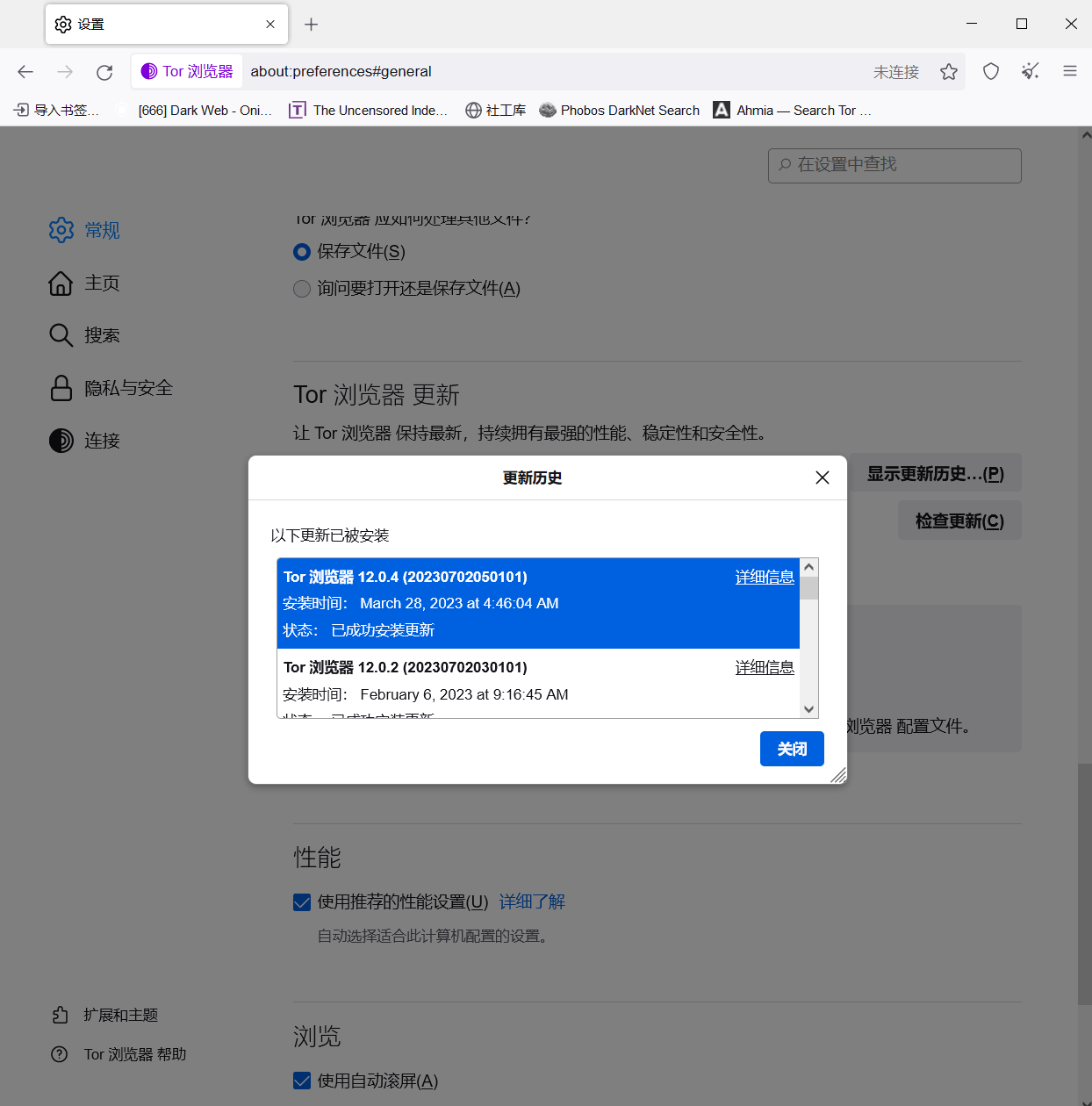Select the 主页 settings category
The height and width of the screenshot is (1106, 1092).
[x=84, y=283]
